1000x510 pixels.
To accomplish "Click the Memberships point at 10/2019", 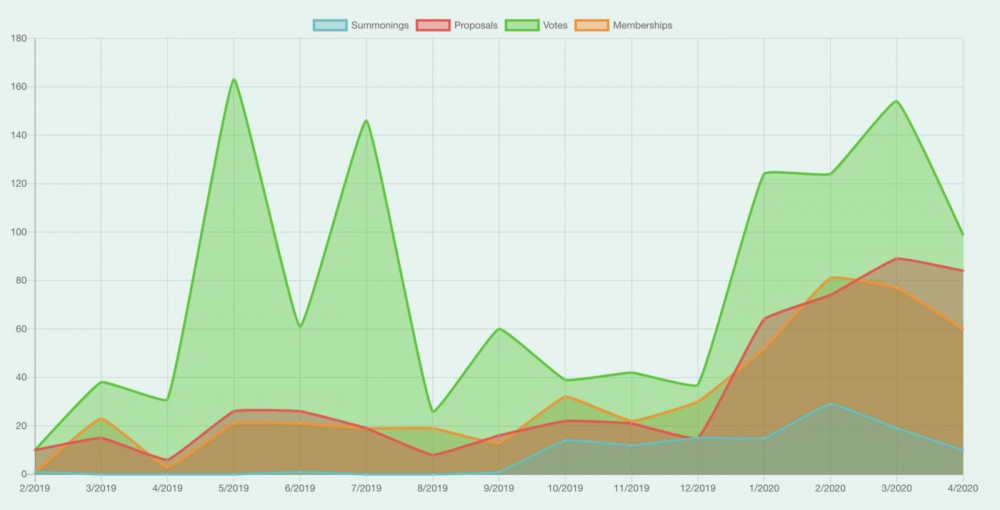I will coord(565,397).
